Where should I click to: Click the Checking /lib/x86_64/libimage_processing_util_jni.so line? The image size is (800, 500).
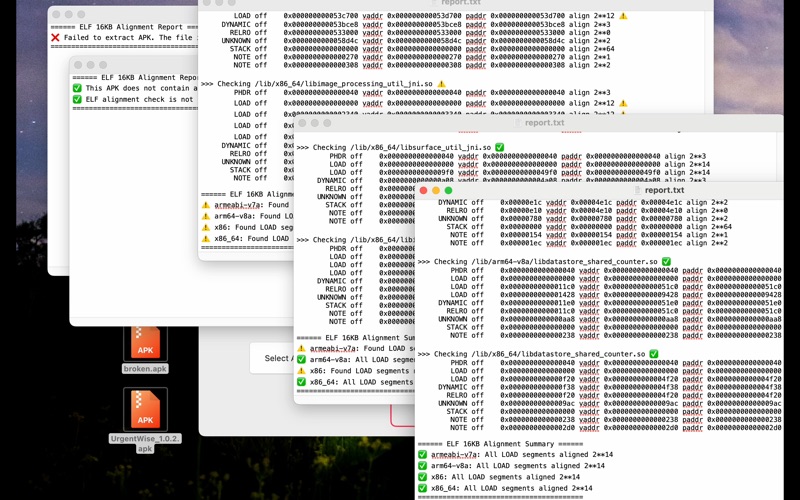(317, 84)
